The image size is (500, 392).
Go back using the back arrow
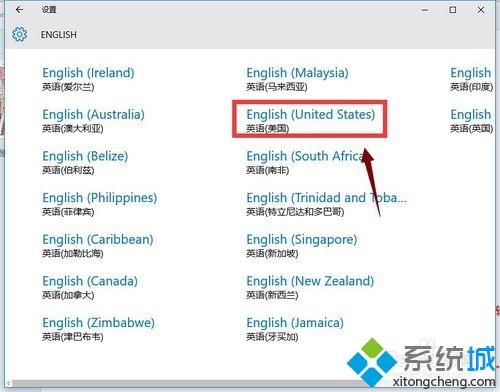[19, 10]
